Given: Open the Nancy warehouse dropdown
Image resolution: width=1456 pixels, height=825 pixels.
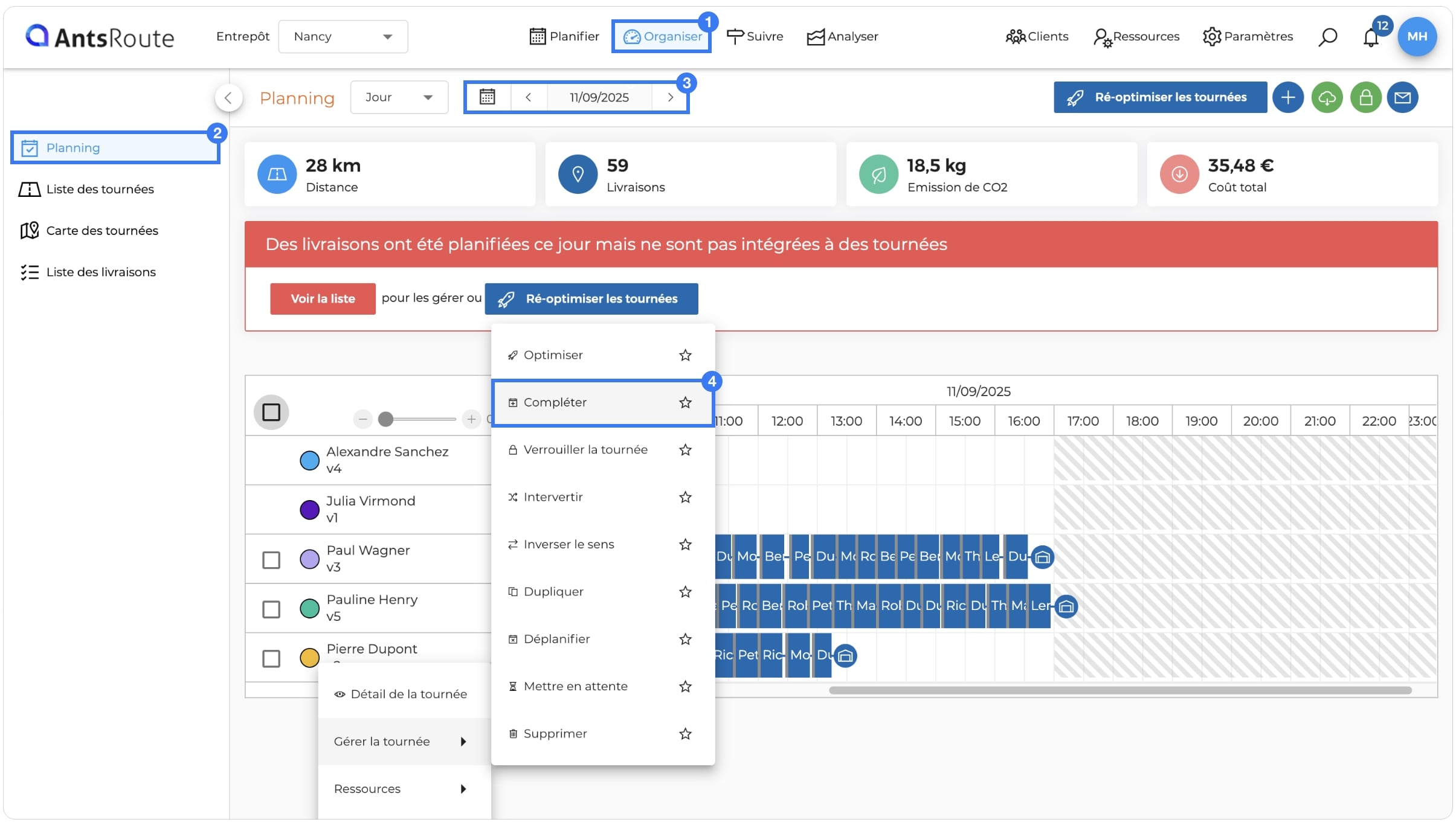Looking at the screenshot, I should point(343,37).
